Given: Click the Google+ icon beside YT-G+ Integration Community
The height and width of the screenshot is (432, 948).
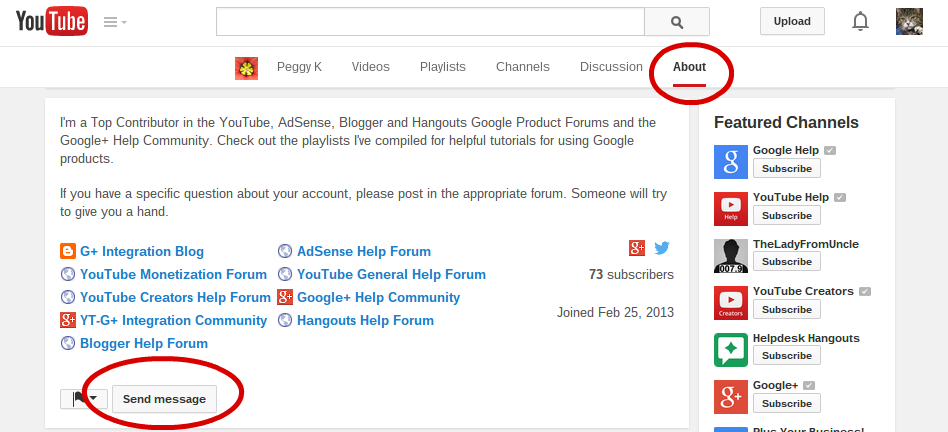Looking at the screenshot, I should [x=68, y=320].
